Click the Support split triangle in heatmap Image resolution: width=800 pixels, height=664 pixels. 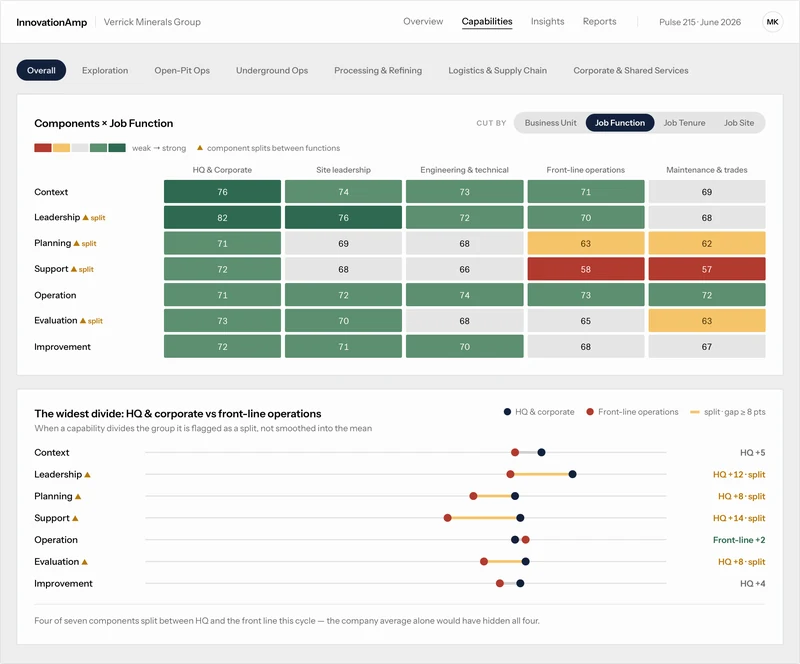73,269
